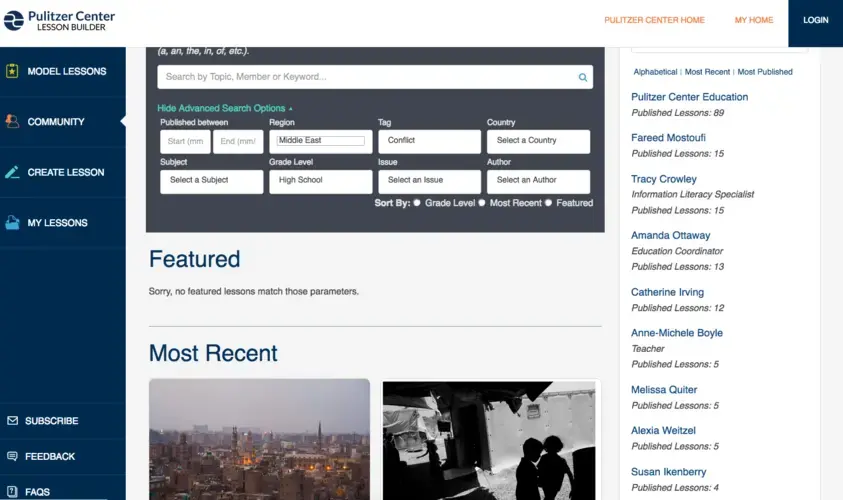Click the Published between End date field
Viewport: 843px width, 500px height.
238,141
